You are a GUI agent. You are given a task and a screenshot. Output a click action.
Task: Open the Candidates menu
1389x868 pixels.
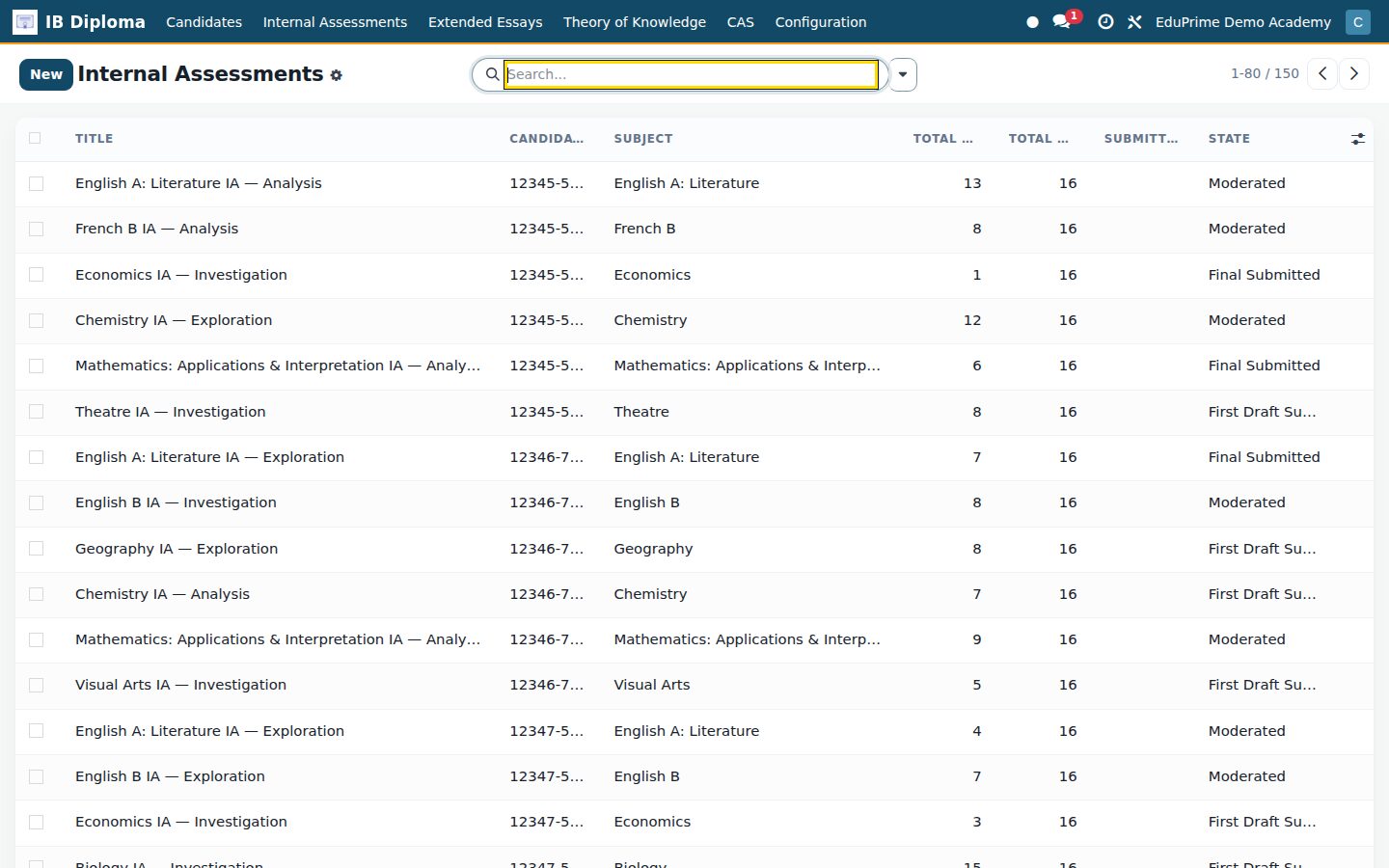(x=204, y=21)
